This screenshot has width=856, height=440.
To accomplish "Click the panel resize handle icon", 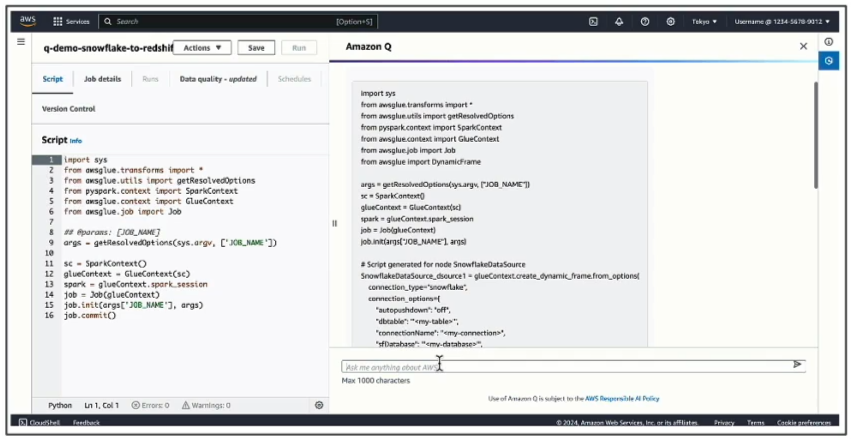I will 335,223.
